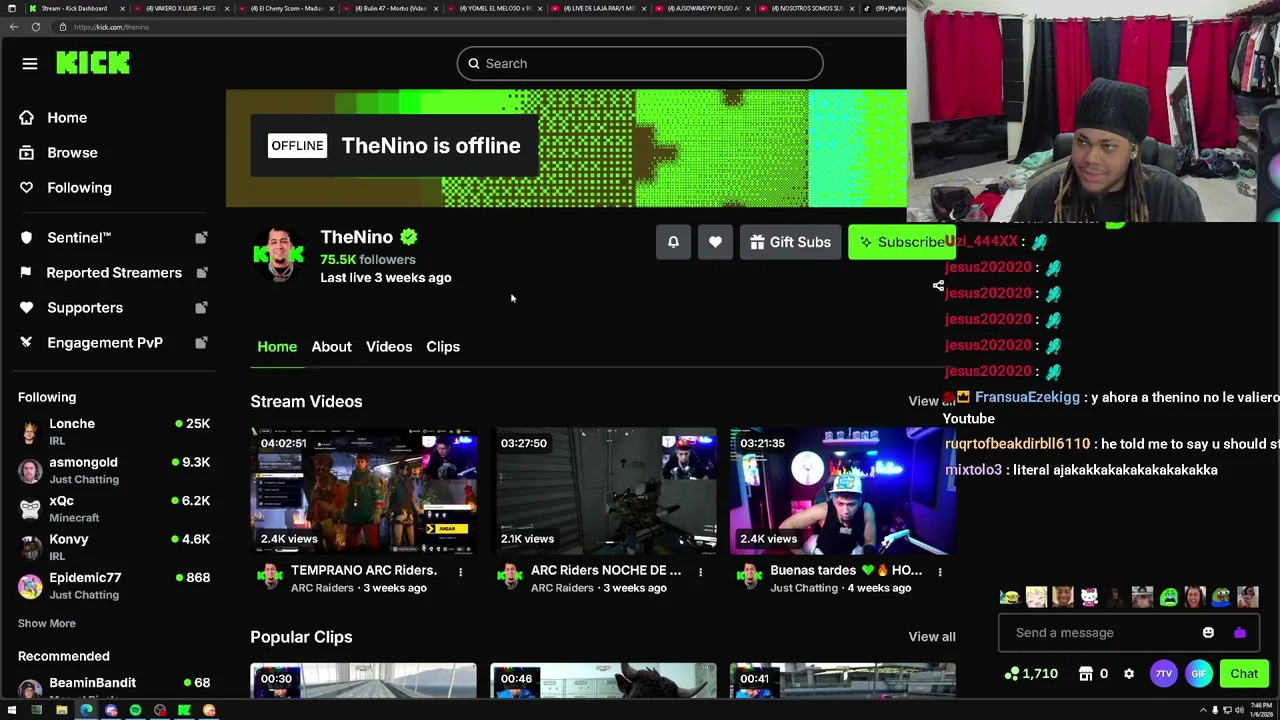Click the Gift Subs button
Screen dimensions: 1280x720
tap(790, 242)
